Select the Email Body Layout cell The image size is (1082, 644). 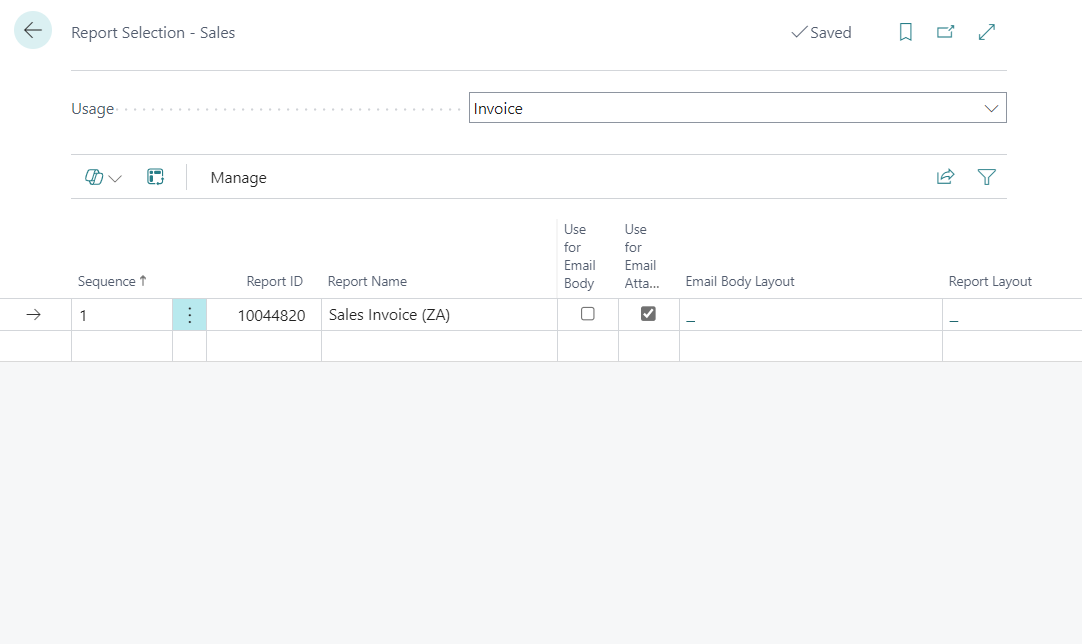[810, 315]
